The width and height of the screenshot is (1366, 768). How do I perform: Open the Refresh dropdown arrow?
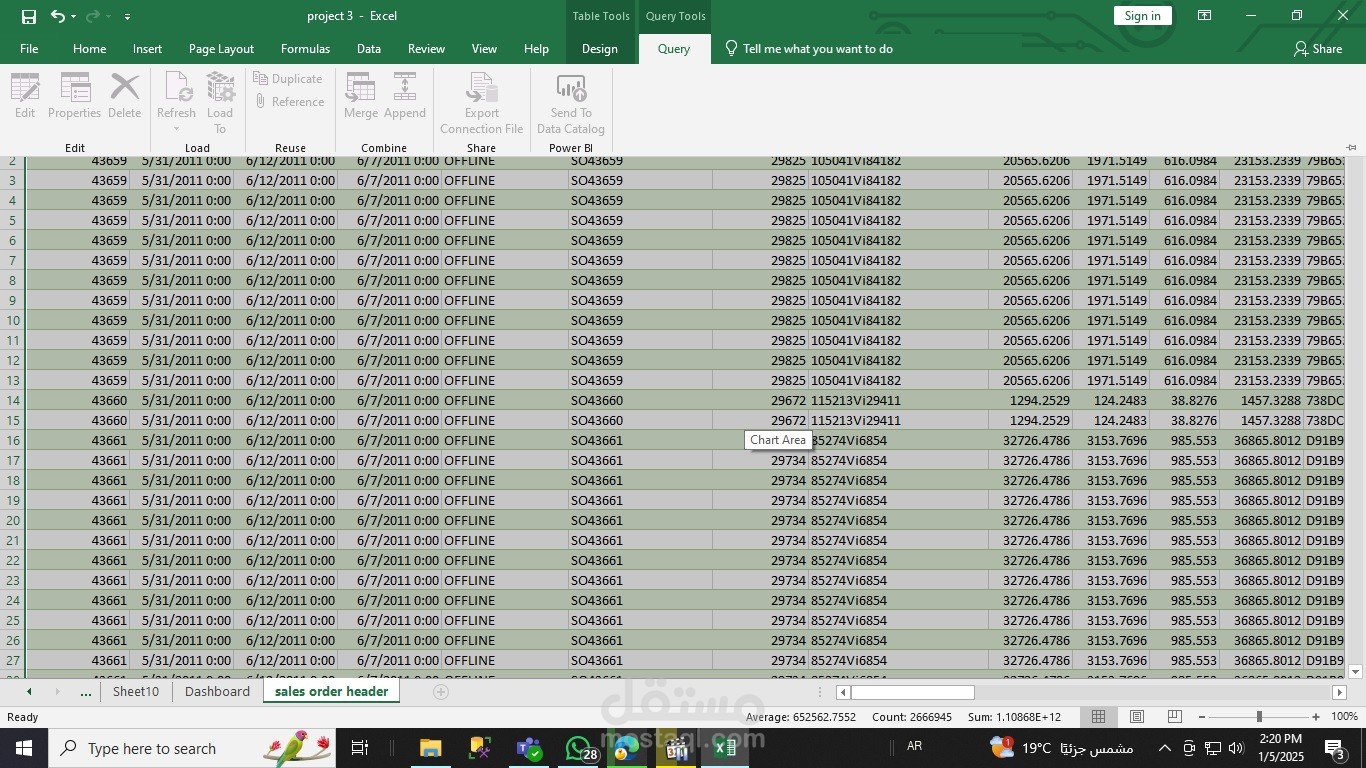[x=175, y=128]
